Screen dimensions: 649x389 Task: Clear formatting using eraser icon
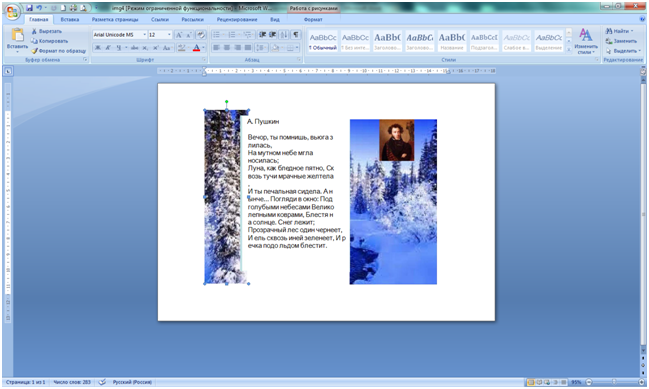click(201, 35)
